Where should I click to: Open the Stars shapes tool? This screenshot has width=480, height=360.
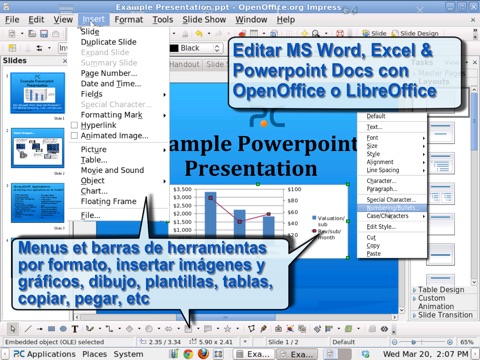[228, 329]
